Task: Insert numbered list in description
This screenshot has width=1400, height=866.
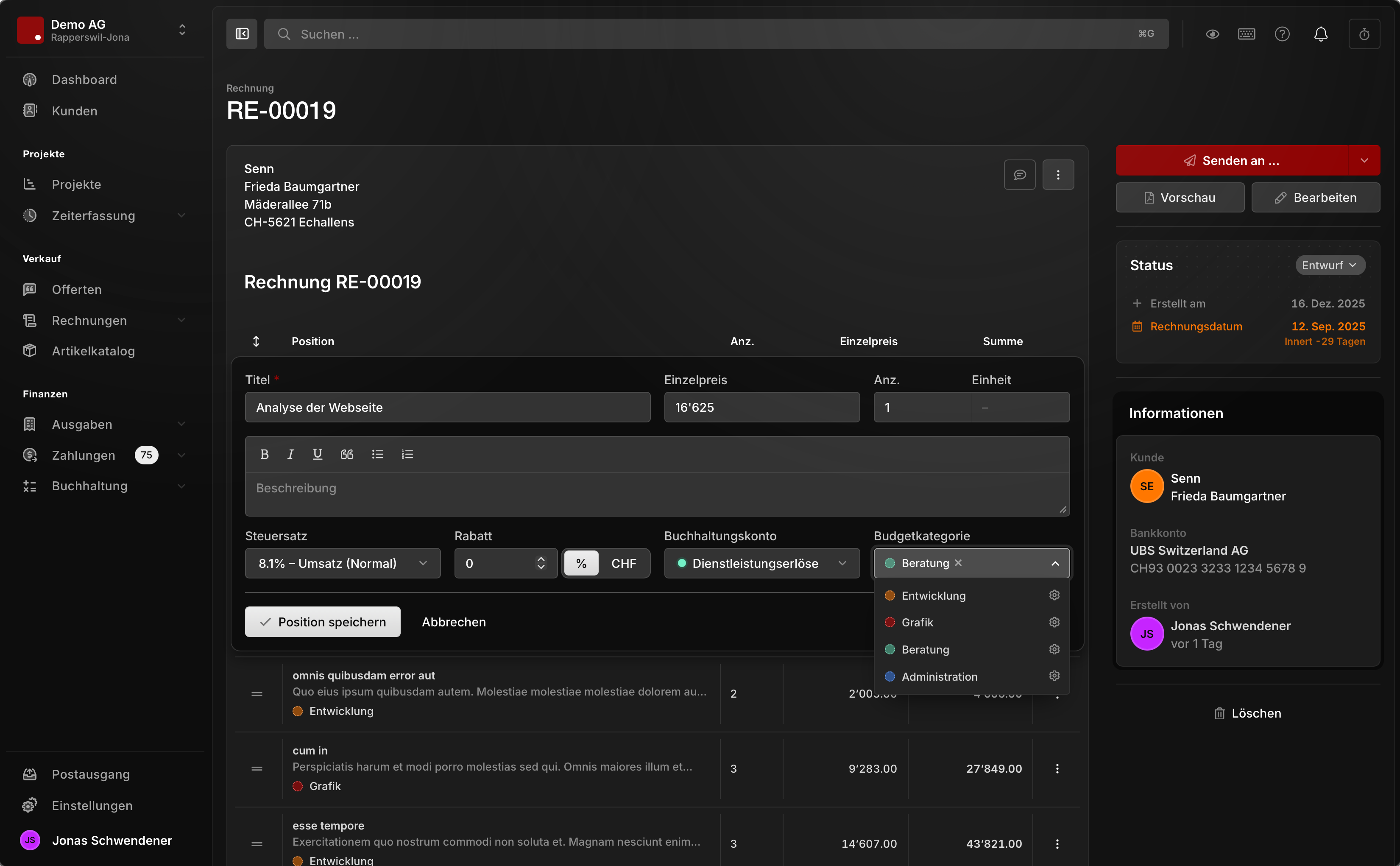Action: tap(407, 454)
